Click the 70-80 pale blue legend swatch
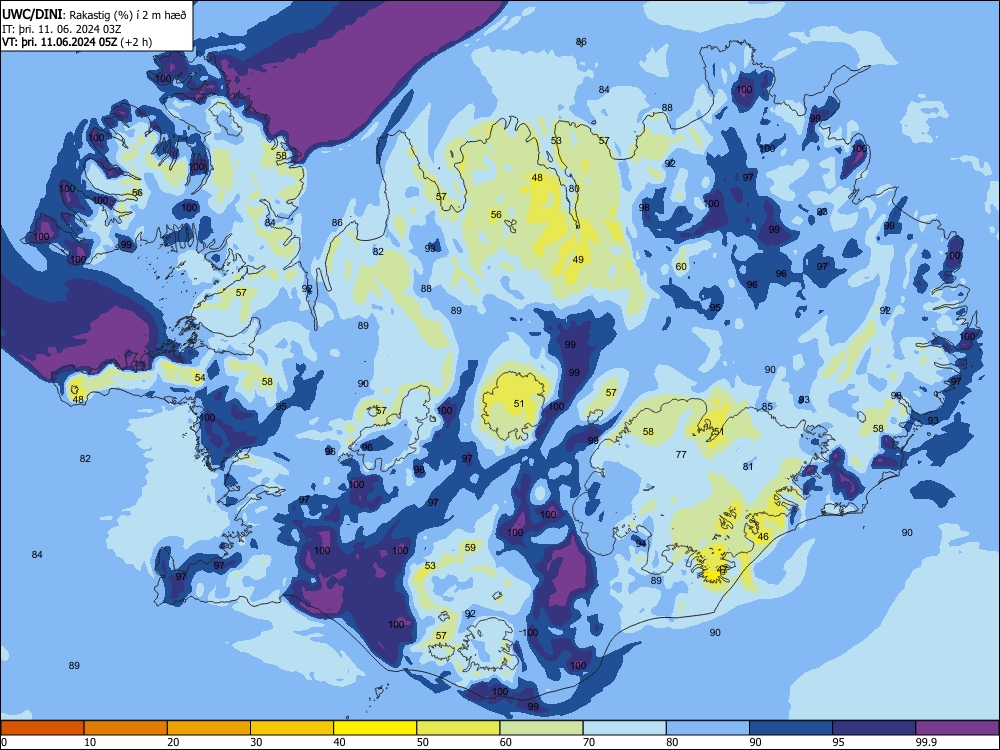The width and height of the screenshot is (1000, 750). point(624,728)
